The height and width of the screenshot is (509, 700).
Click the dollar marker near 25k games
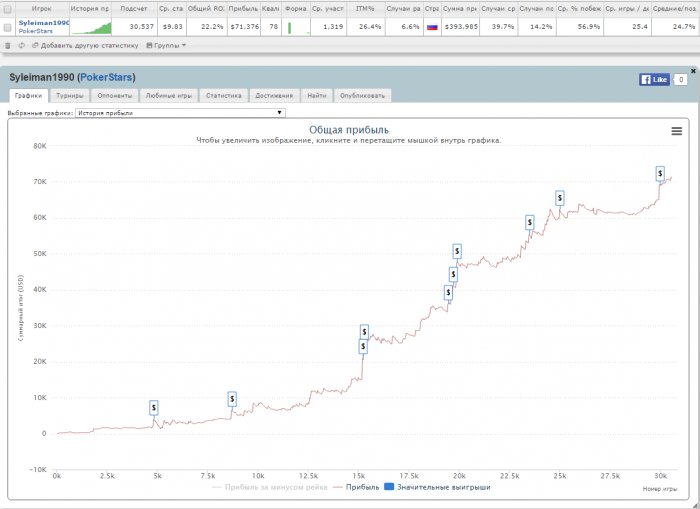pos(560,198)
